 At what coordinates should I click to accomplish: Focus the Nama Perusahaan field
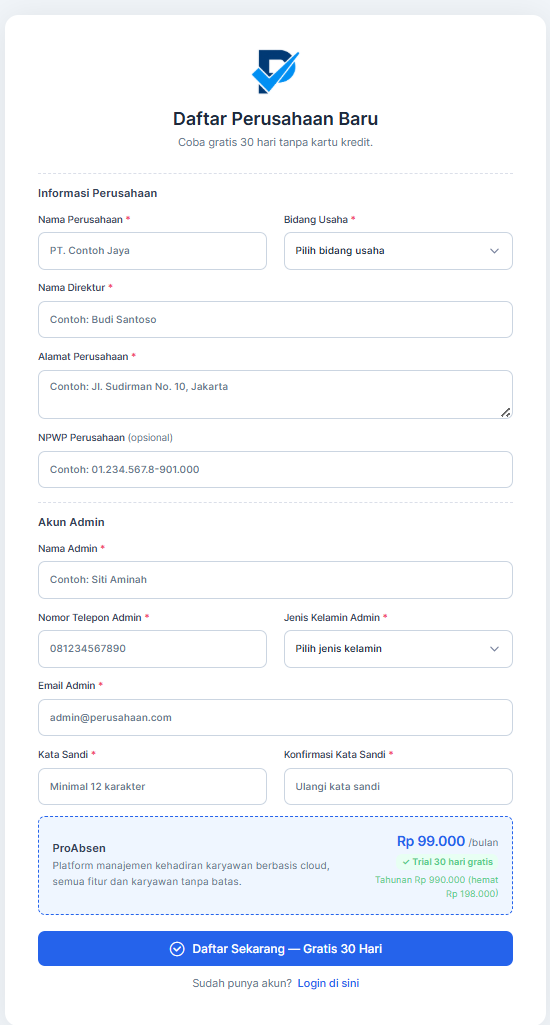click(152, 251)
